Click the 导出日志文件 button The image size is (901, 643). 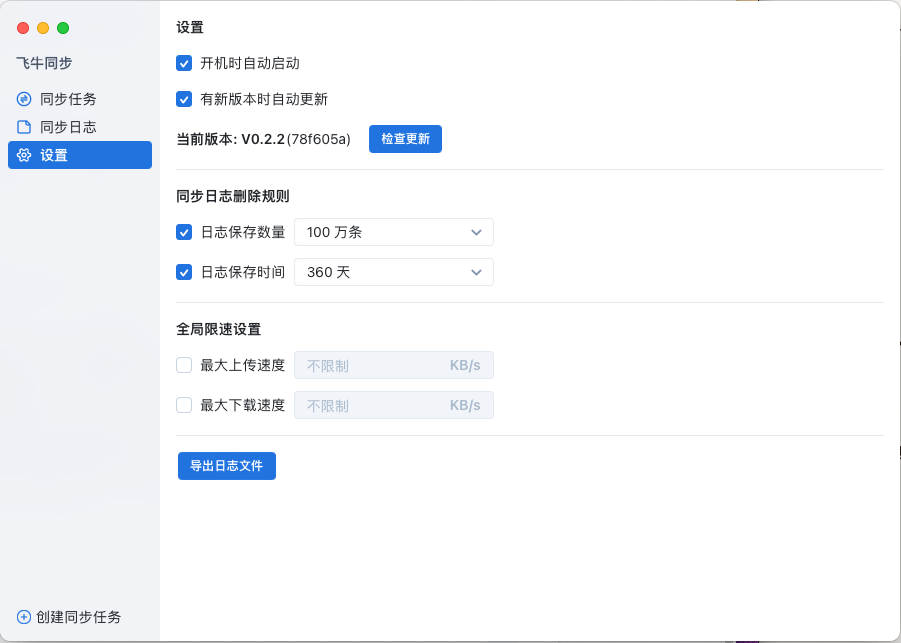pyautogui.click(x=227, y=466)
